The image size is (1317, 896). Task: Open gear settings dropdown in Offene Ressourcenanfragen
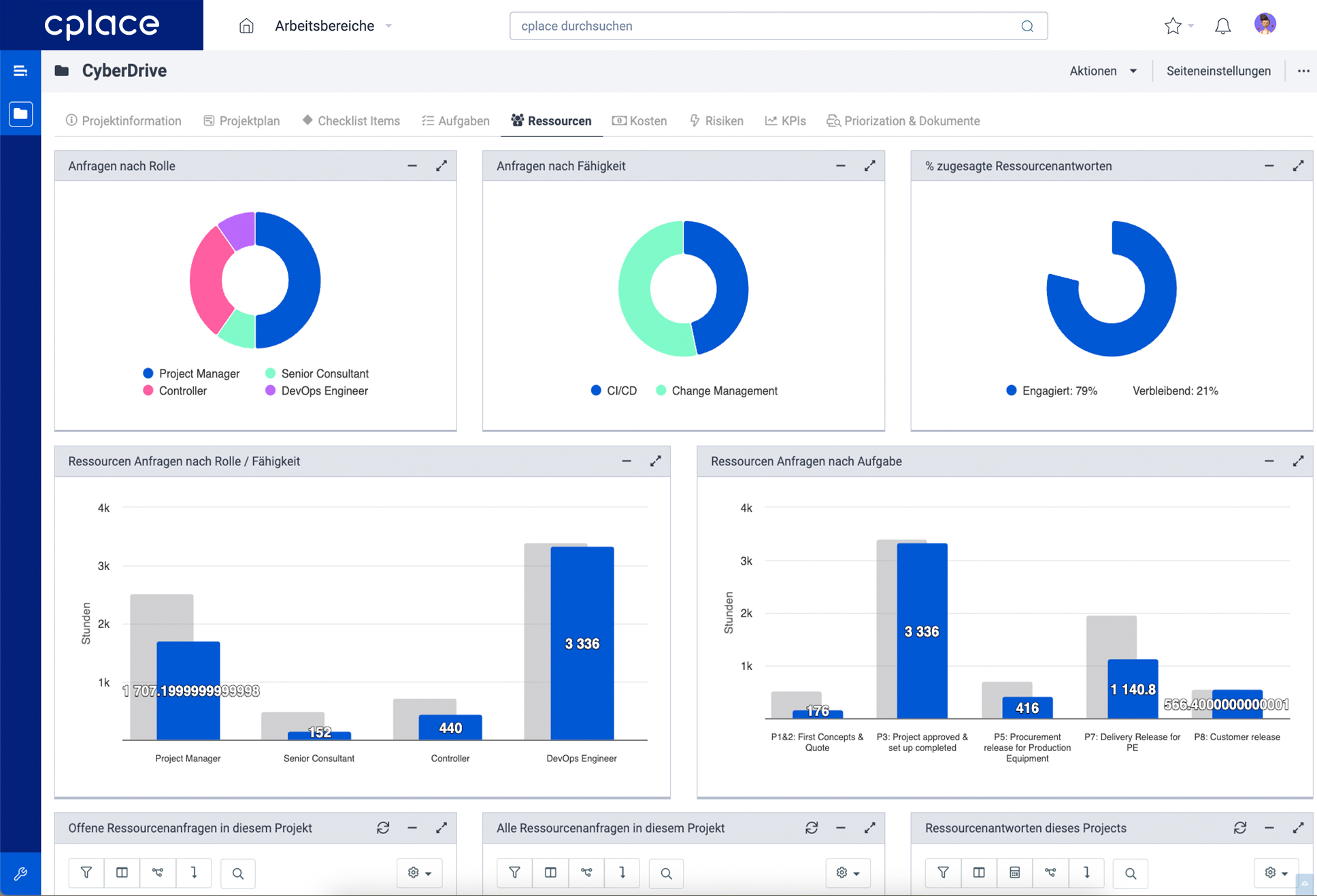420,873
